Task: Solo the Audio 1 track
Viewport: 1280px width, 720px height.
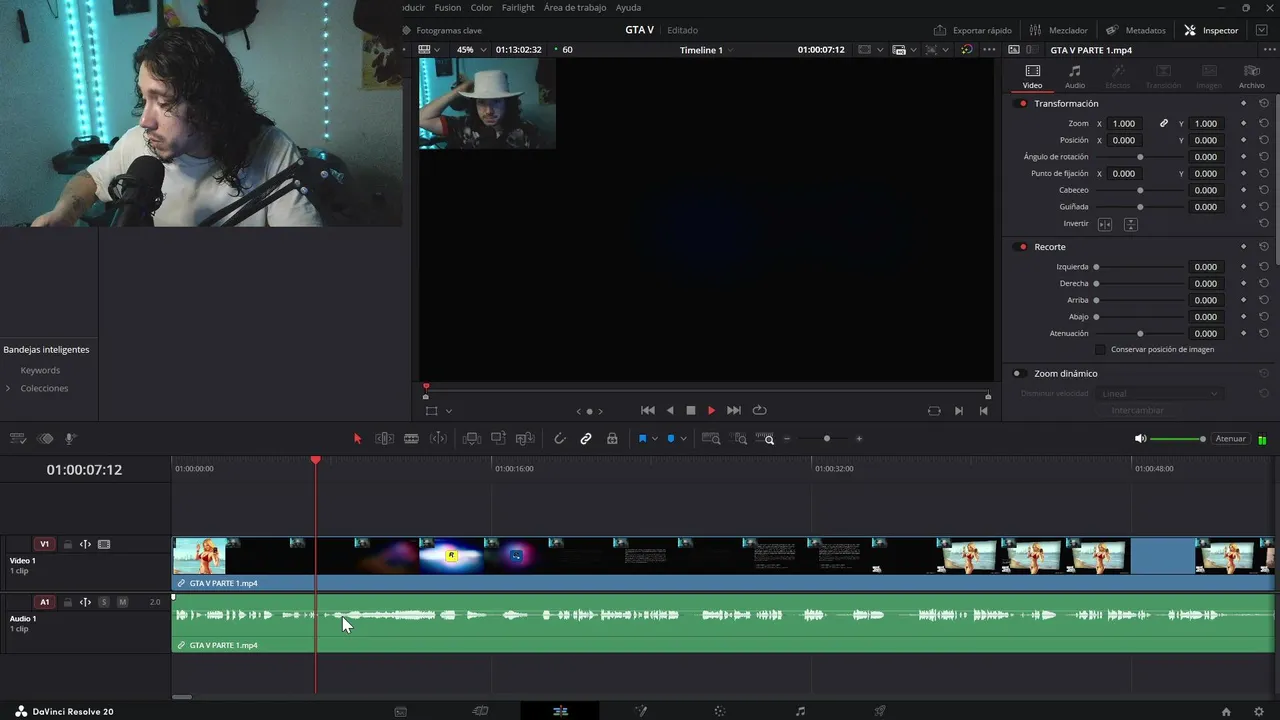Action: (104, 602)
